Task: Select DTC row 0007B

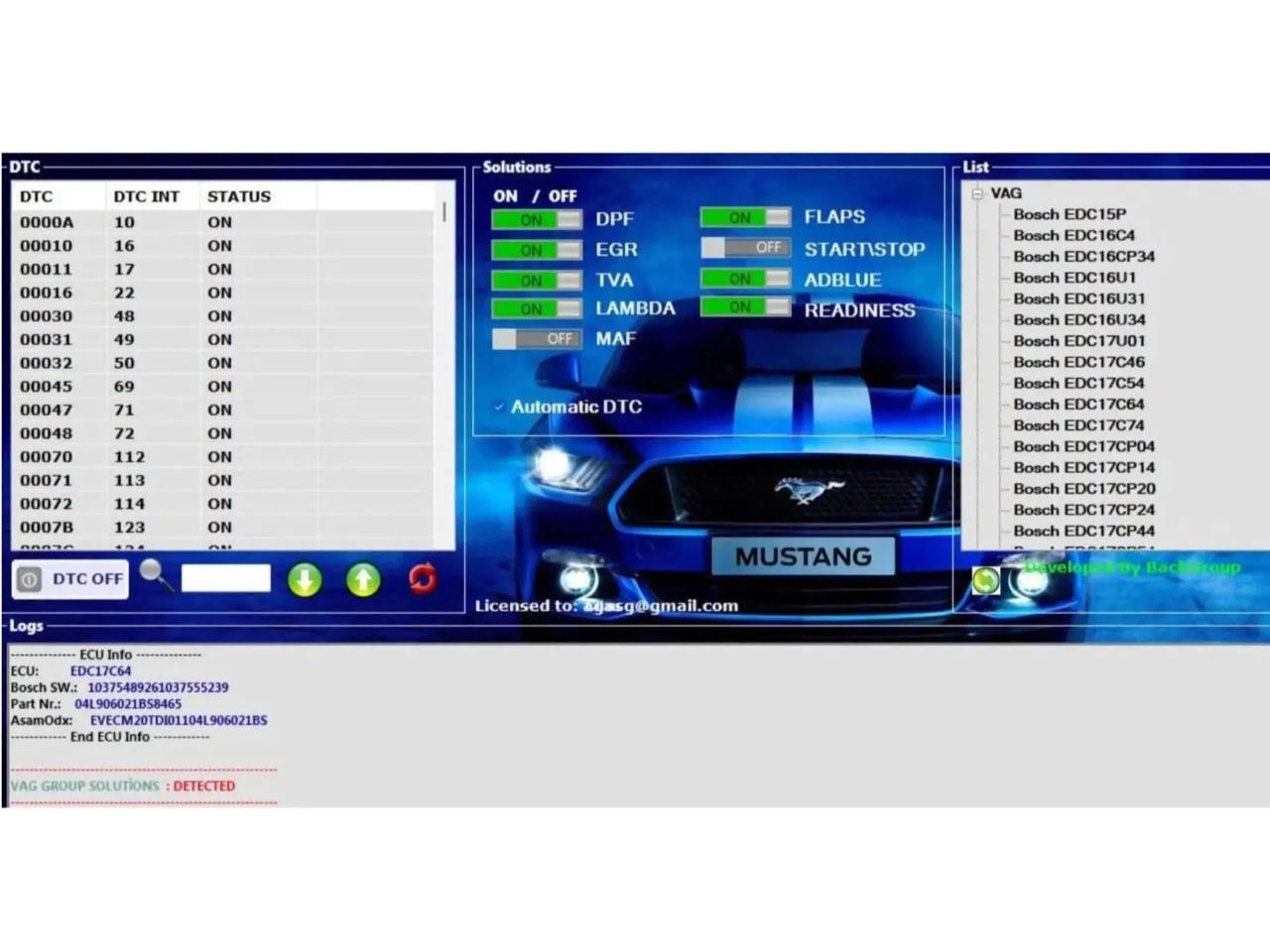Action: click(x=224, y=528)
